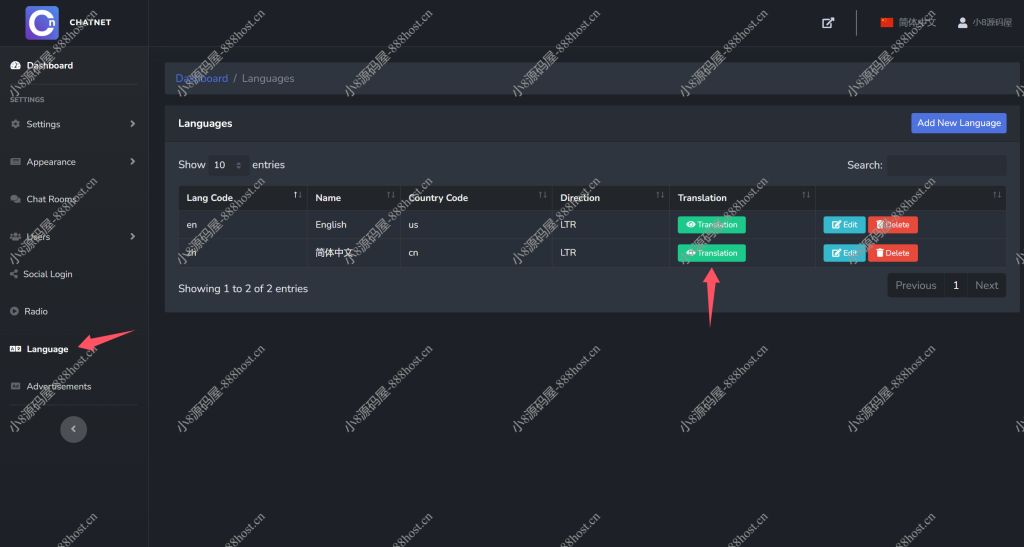Open the user profile icon in header
The width and height of the screenshot is (1024, 547).
(962, 22)
